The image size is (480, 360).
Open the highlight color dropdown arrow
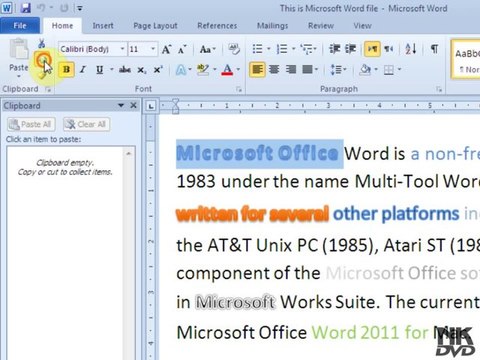click(x=215, y=69)
